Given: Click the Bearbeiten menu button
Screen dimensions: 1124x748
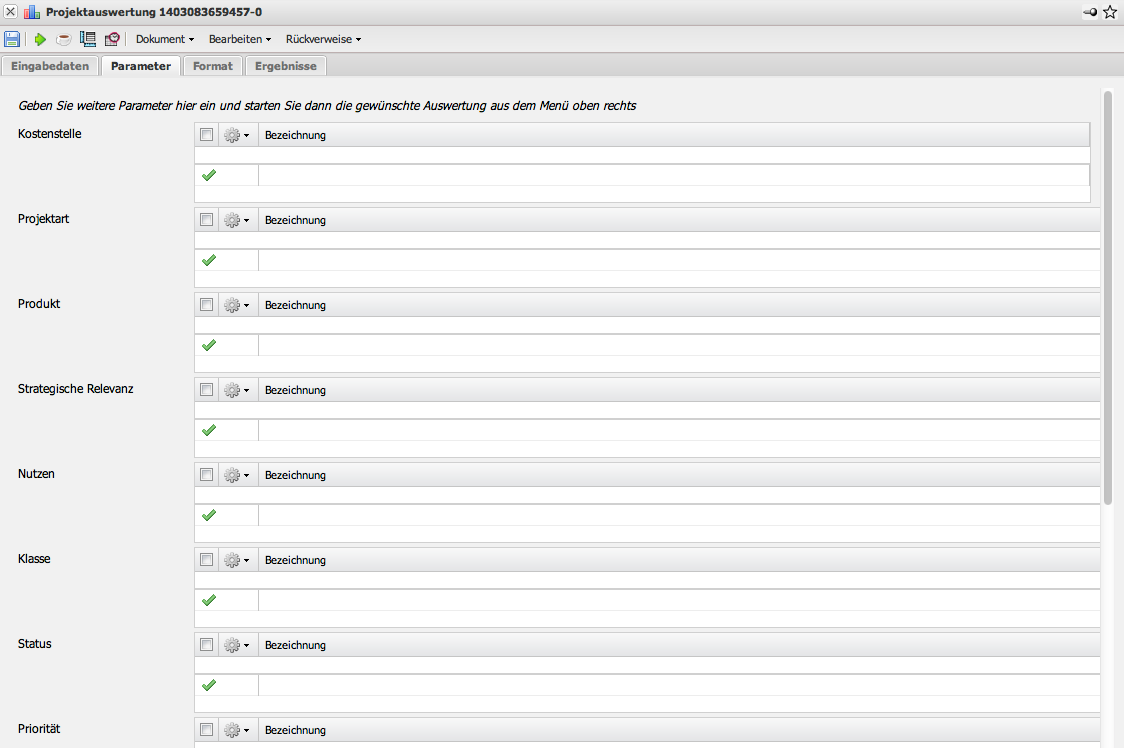Looking at the screenshot, I should (240, 39).
